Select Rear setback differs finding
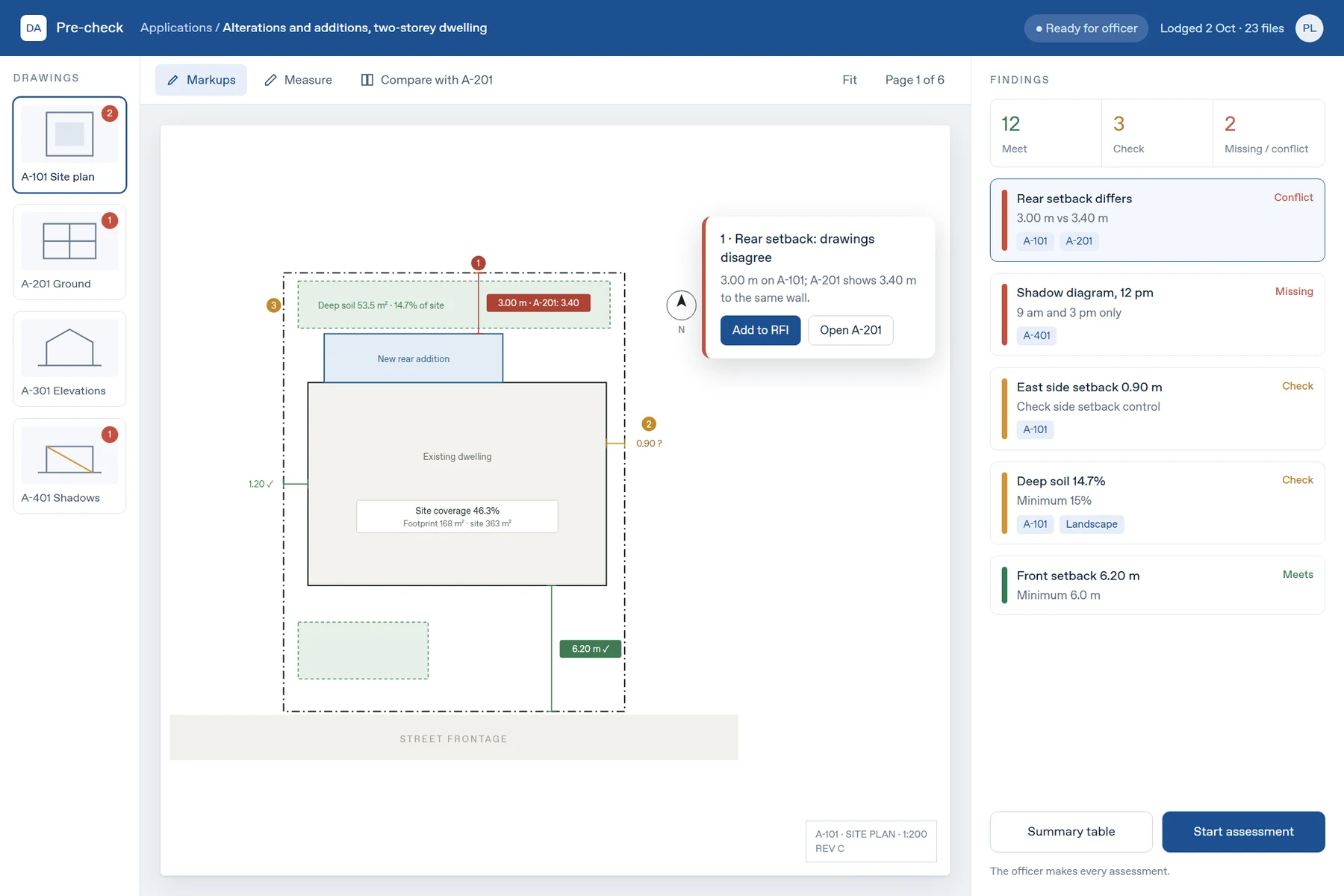1344x896 pixels. (x=1157, y=220)
